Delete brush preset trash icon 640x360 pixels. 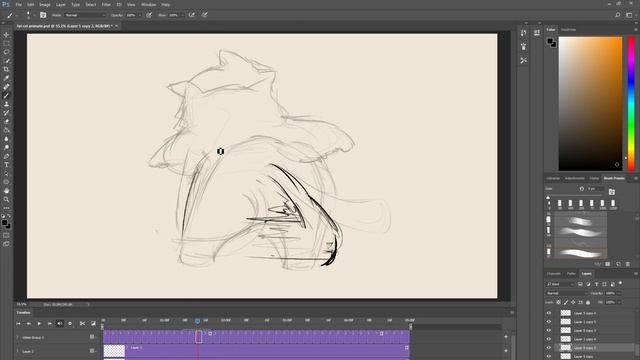pos(628,264)
